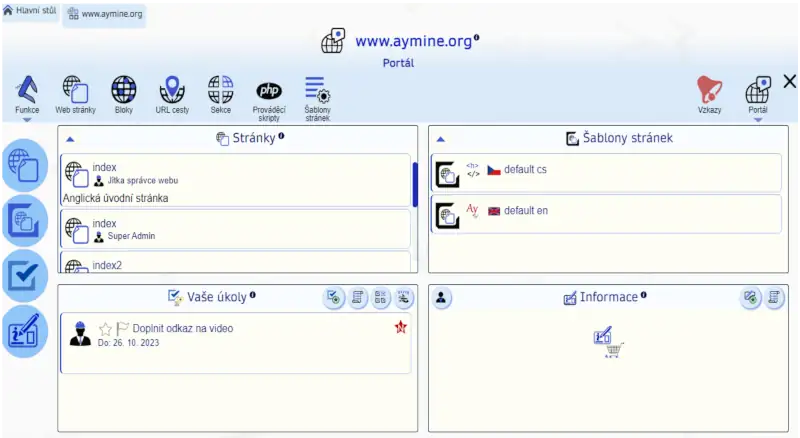Click the URL cesty pin icon
Viewport: 800px width, 438px height.
point(172,90)
